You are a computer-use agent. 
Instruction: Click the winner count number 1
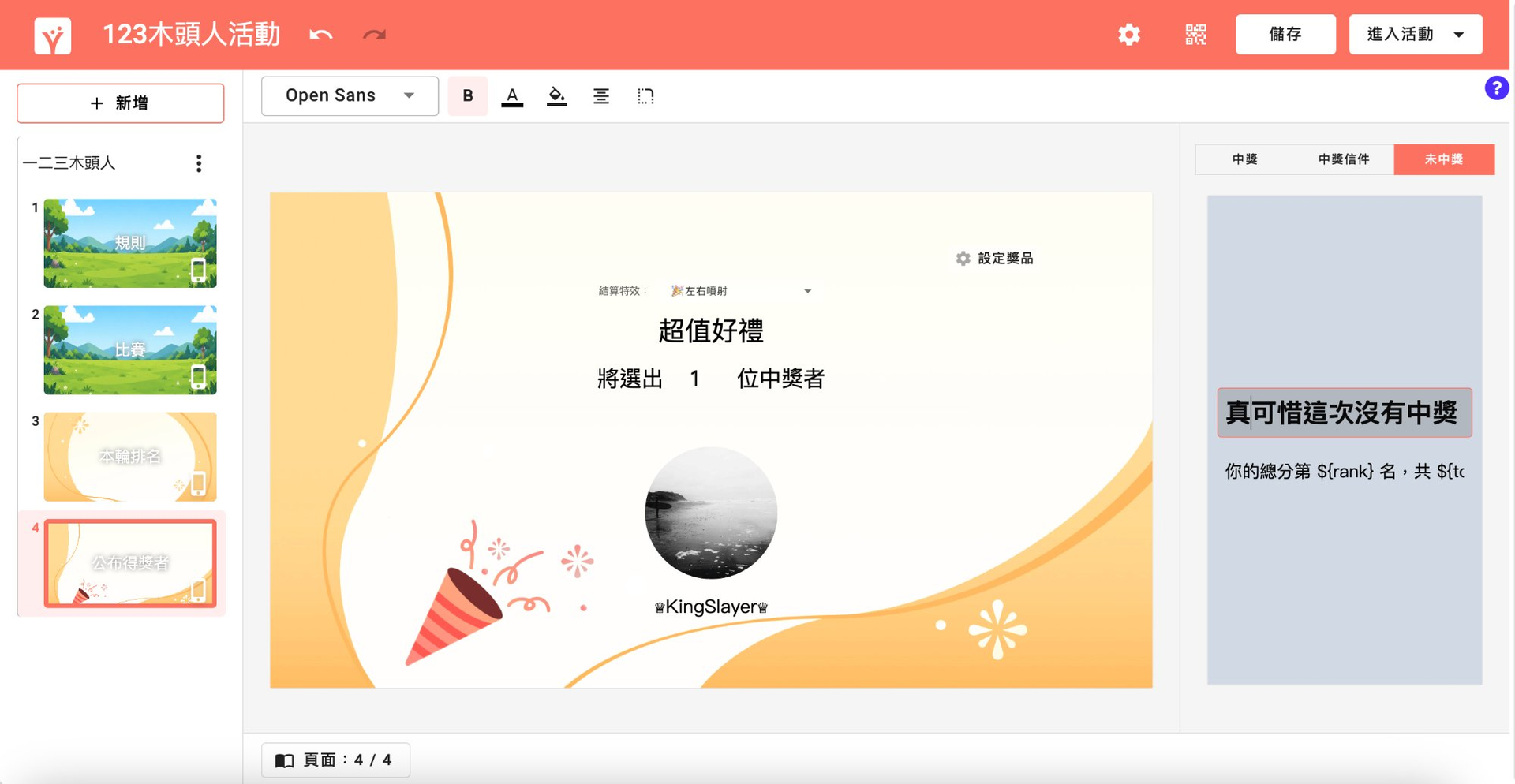pos(694,379)
